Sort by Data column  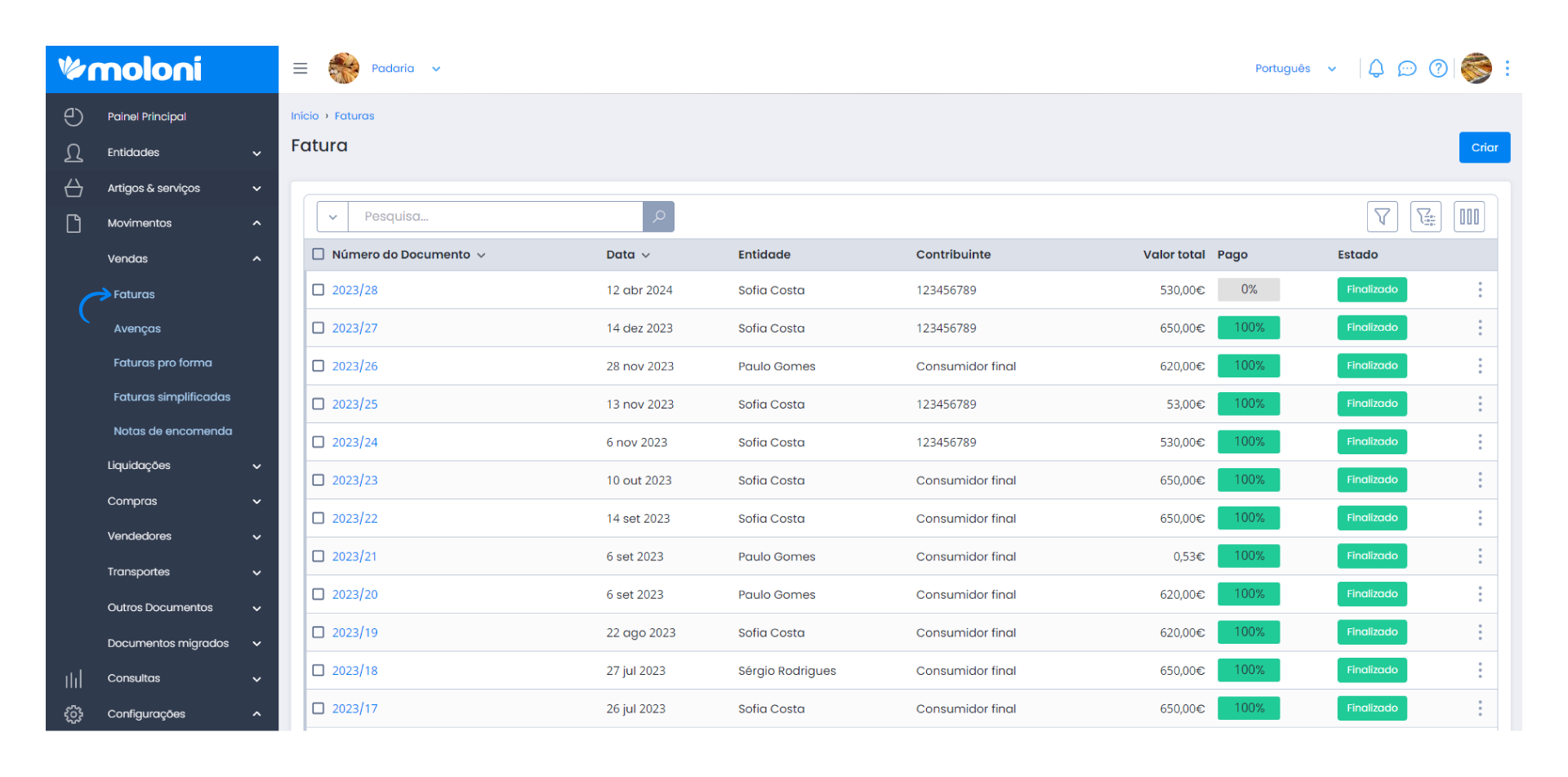pos(628,255)
